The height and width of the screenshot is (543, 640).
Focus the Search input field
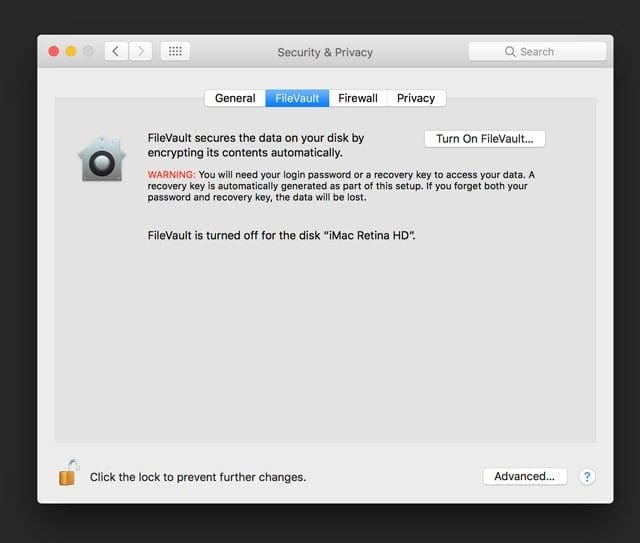pos(537,51)
